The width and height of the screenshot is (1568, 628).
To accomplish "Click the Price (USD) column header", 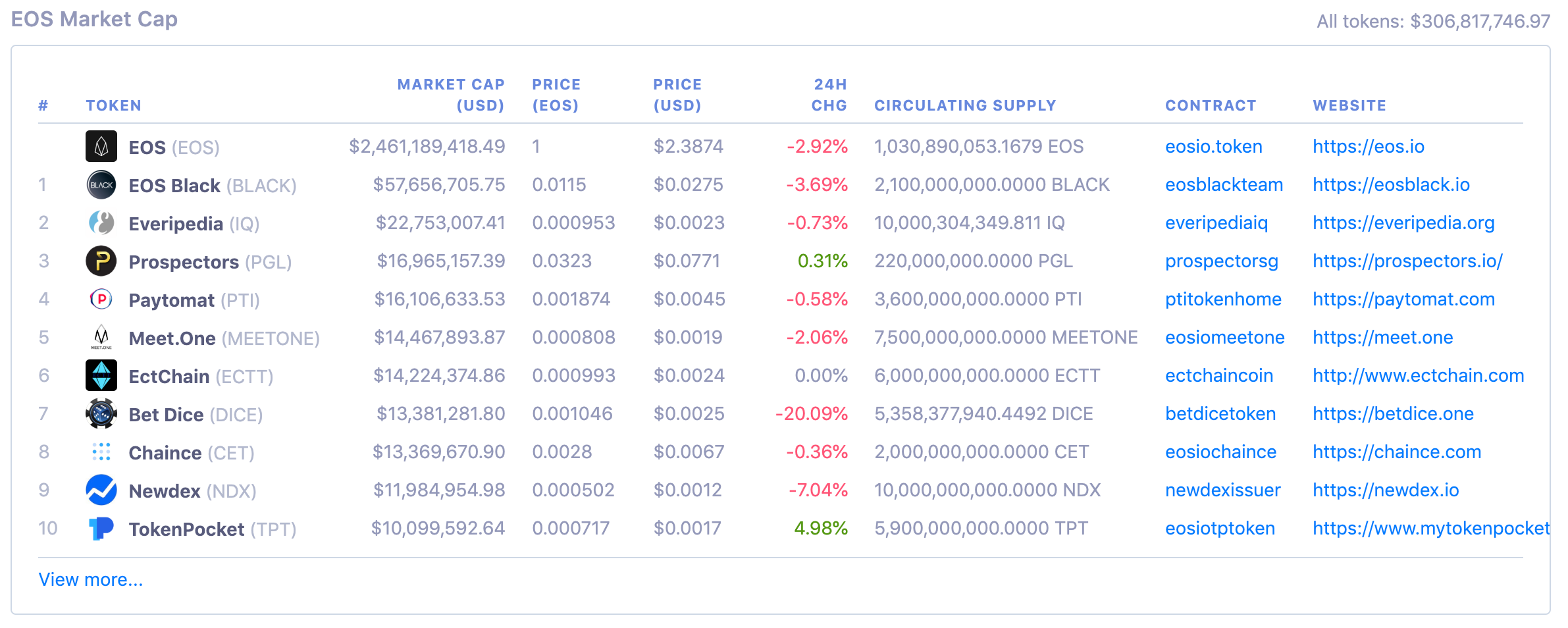I will pos(677,95).
